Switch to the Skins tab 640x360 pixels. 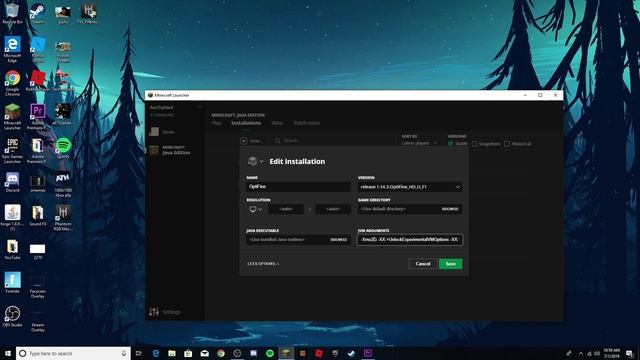click(277, 123)
